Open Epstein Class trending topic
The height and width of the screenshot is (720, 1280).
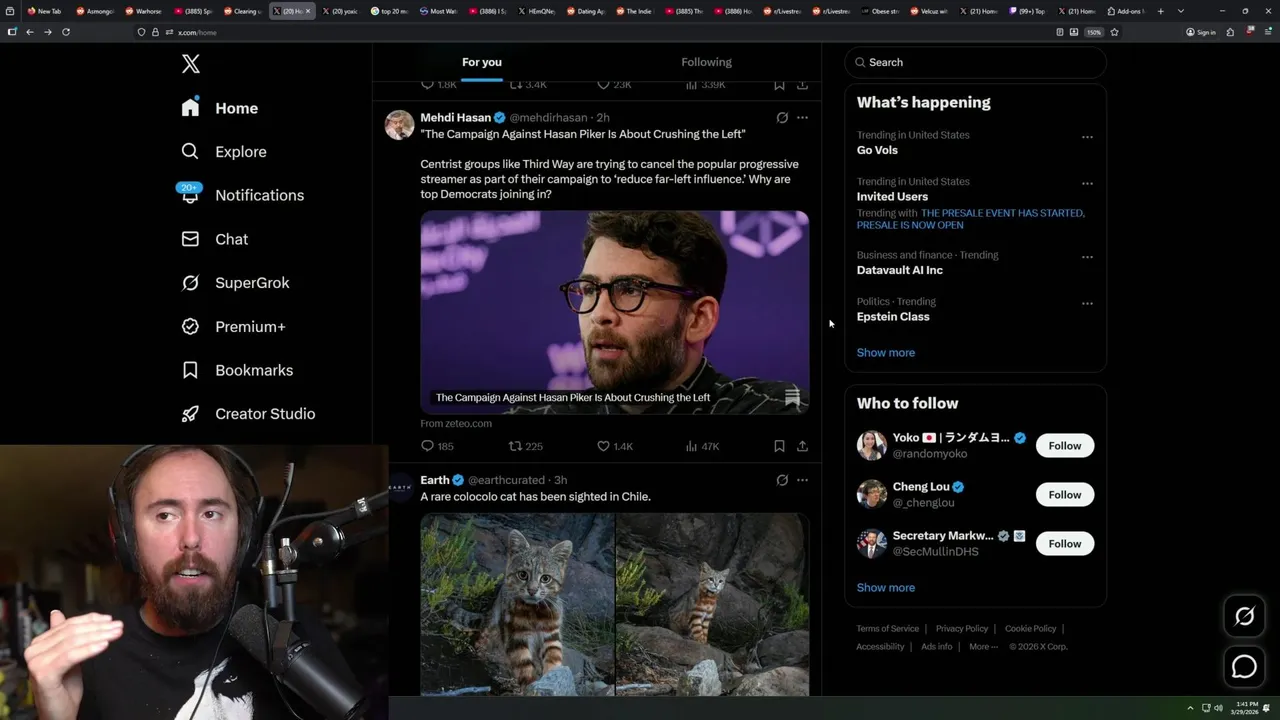click(893, 317)
